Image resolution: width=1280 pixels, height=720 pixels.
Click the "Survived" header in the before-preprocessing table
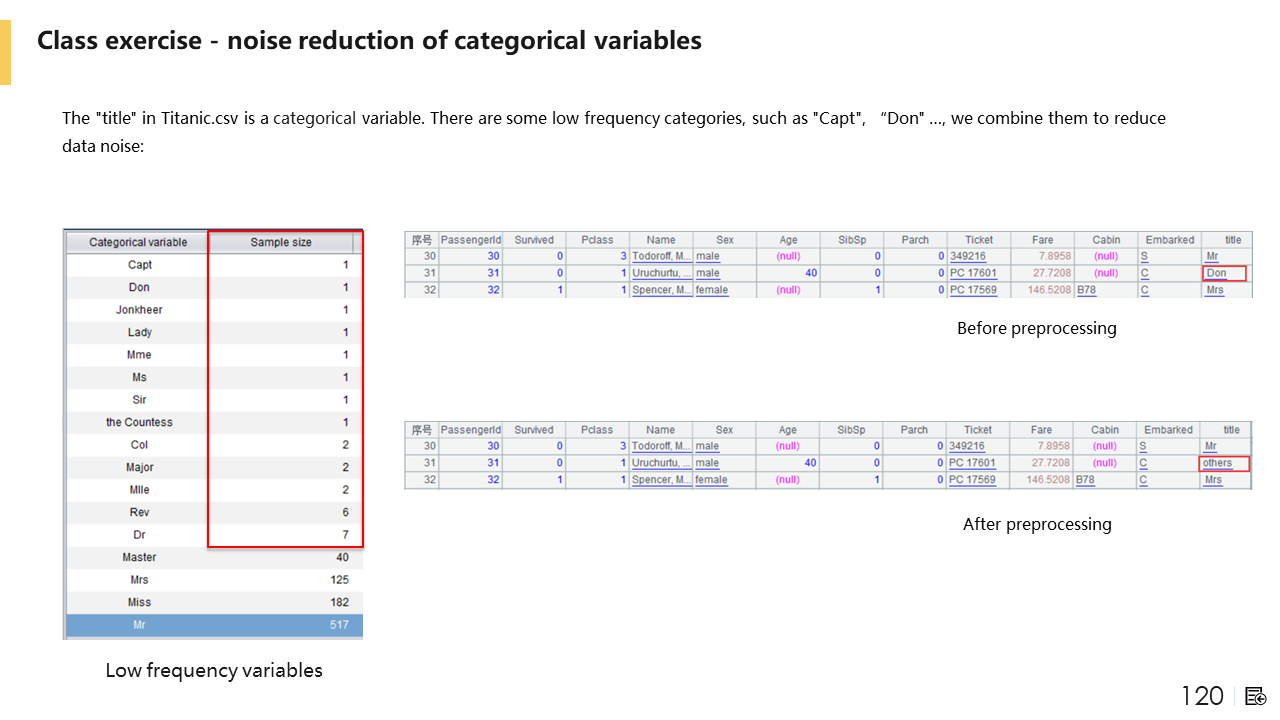(x=534, y=240)
